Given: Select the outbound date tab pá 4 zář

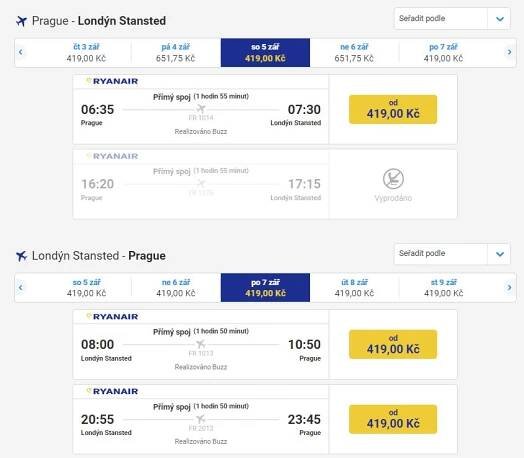Looking at the screenshot, I should 175,53.
